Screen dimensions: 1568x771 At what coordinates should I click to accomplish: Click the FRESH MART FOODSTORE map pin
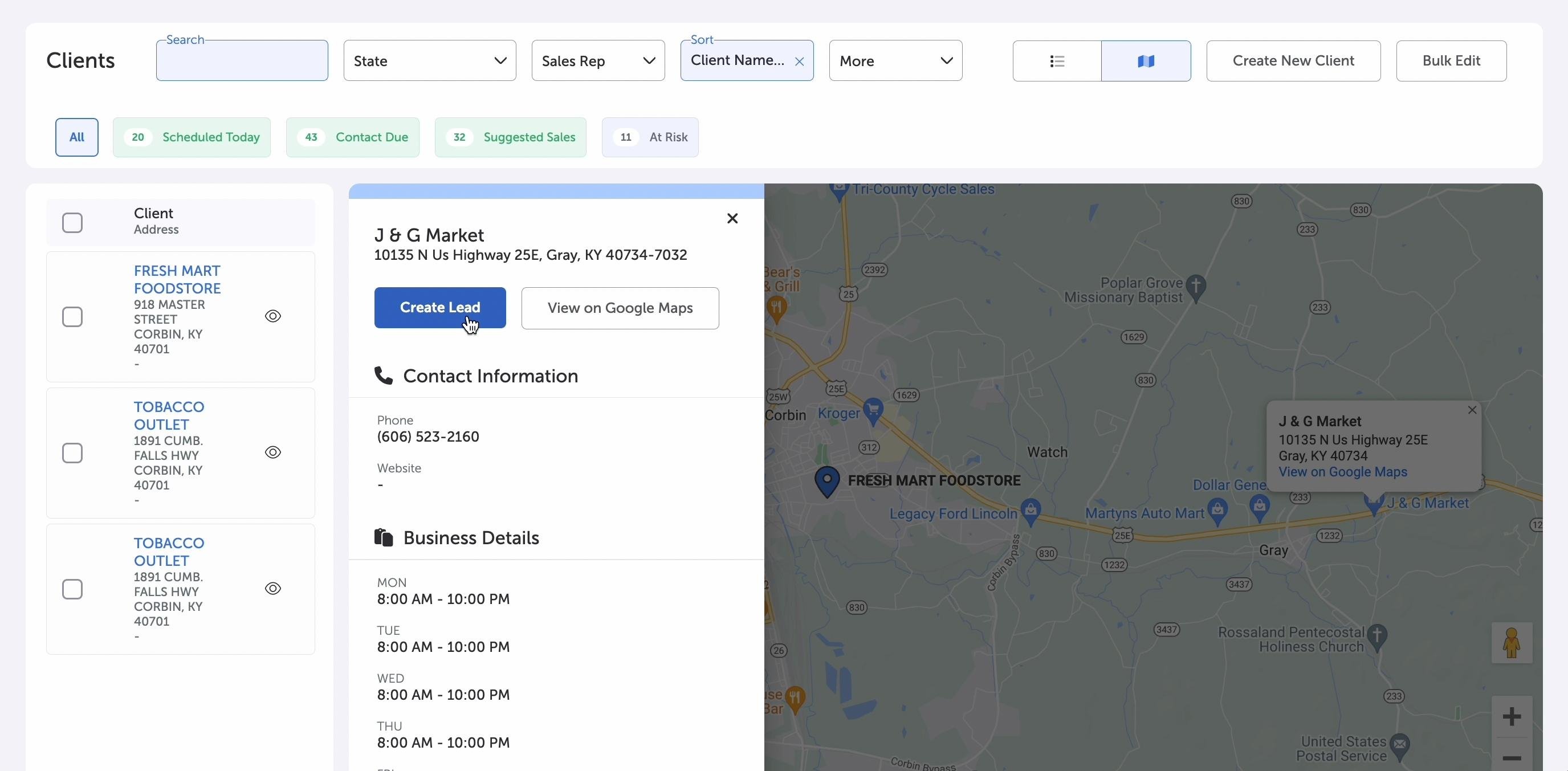click(x=827, y=481)
